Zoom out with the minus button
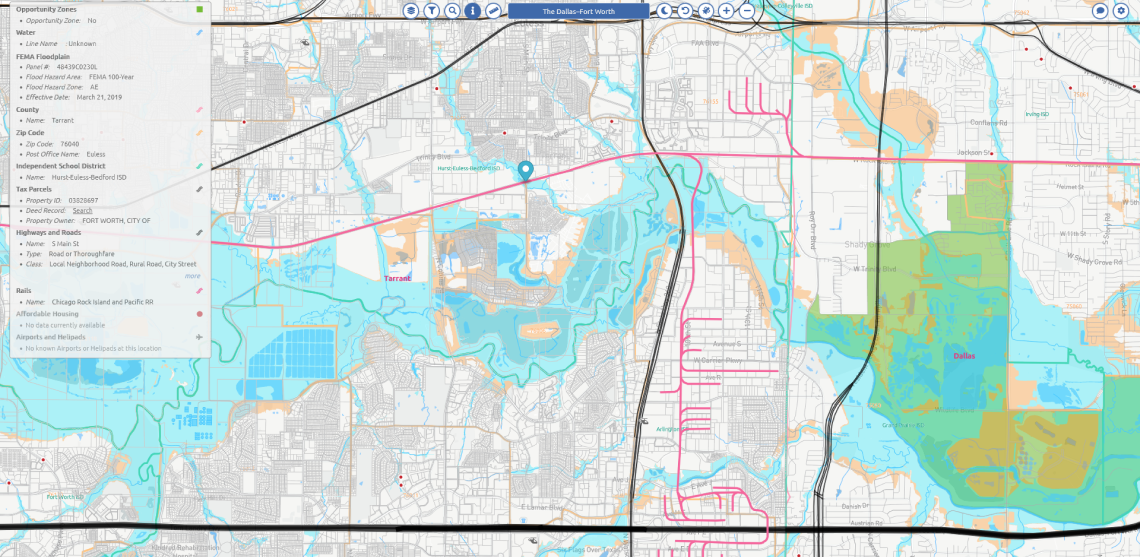The image size is (1140, 557). [x=747, y=11]
